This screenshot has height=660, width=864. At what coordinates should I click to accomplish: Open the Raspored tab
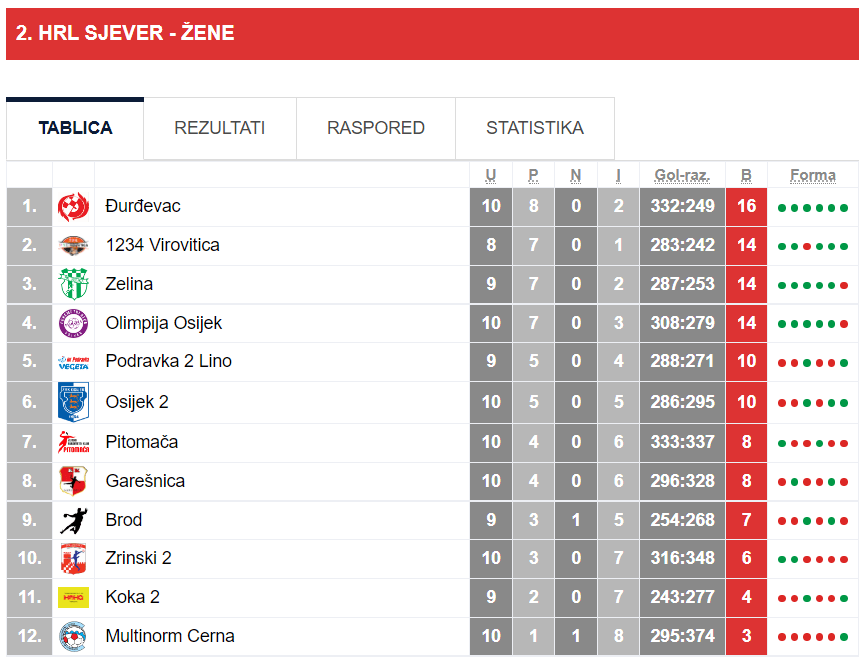click(x=376, y=128)
